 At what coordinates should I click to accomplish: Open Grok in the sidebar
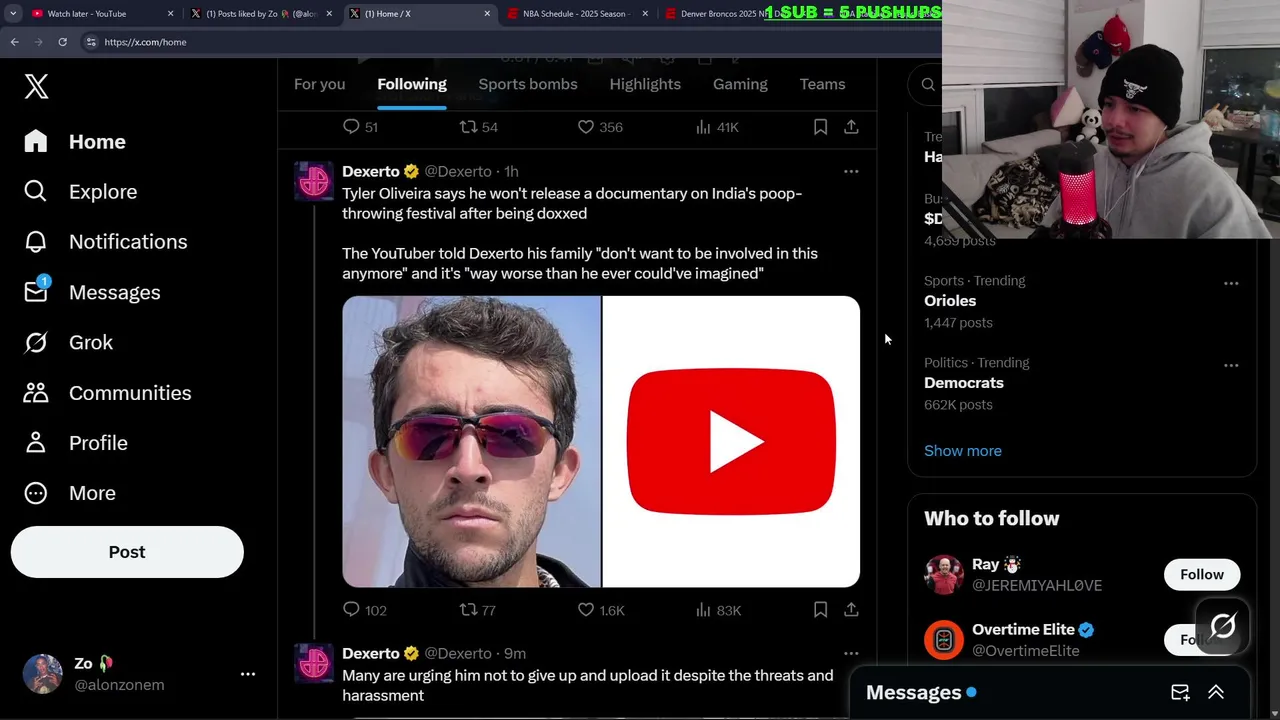coord(68,342)
